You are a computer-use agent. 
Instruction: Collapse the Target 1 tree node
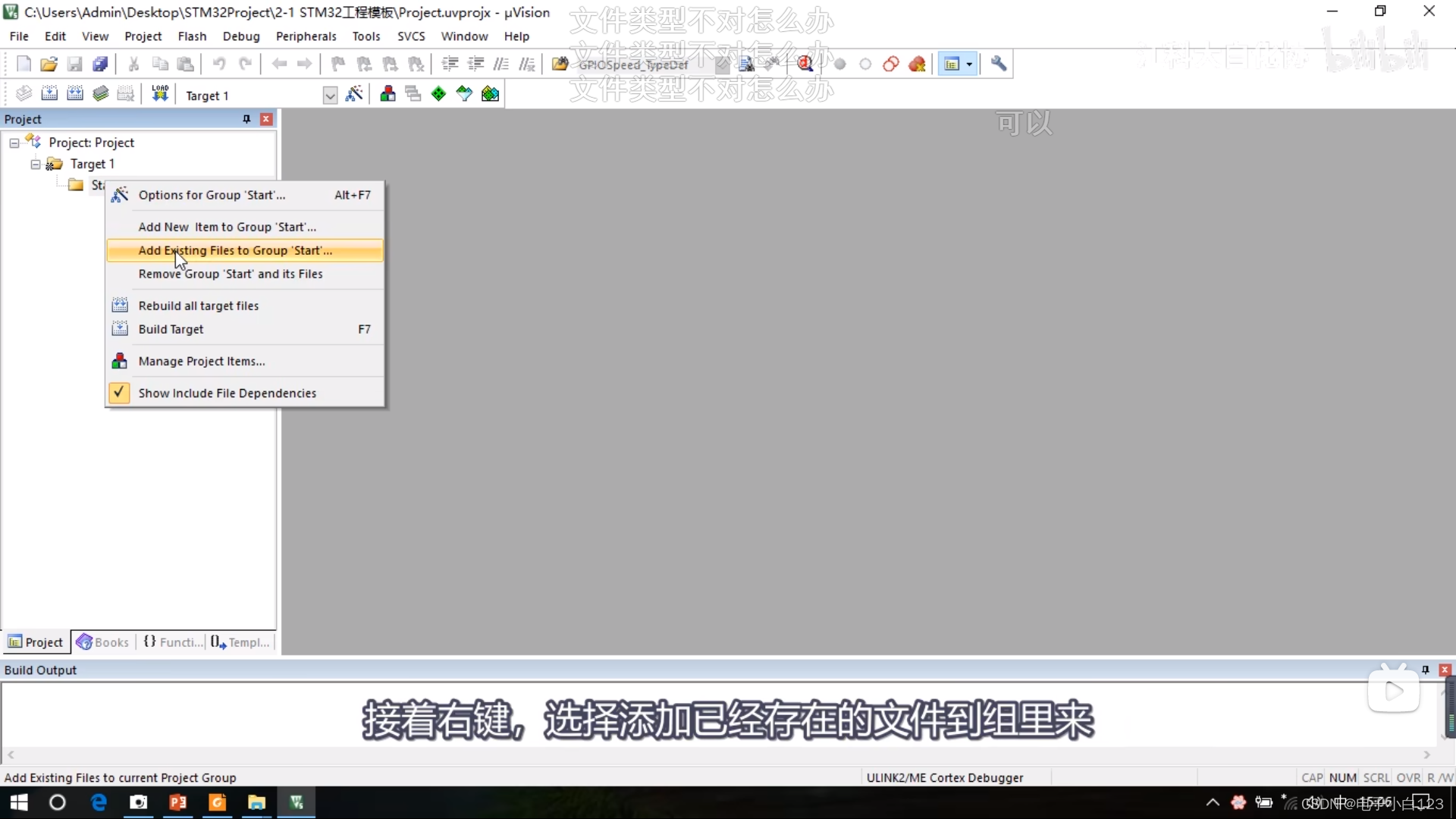click(36, 164)
